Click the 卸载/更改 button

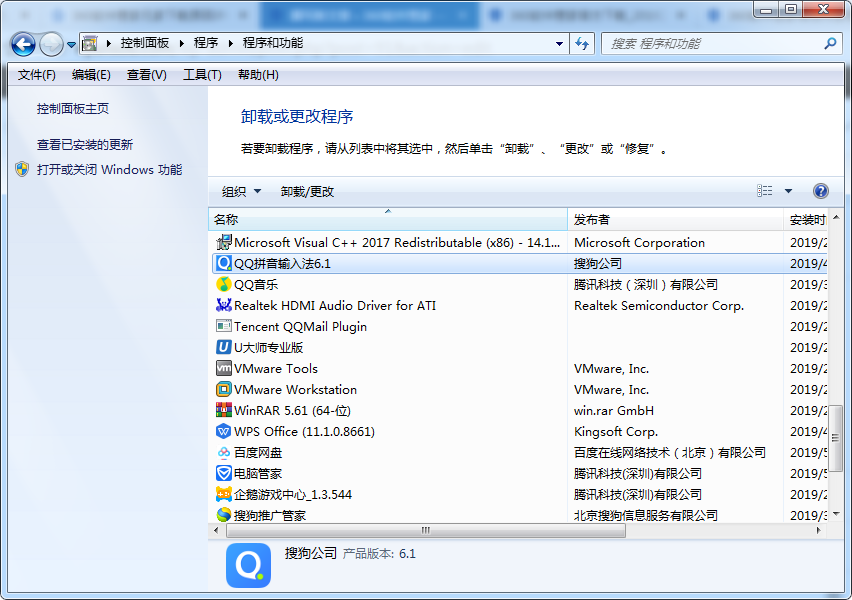point(307,191)
